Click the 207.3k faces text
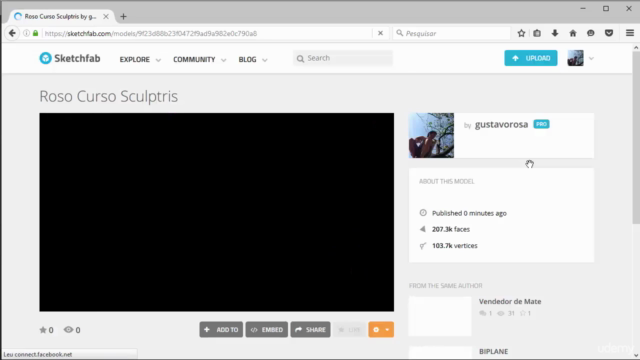Screen dimensions: 640x360 [451, 229]
